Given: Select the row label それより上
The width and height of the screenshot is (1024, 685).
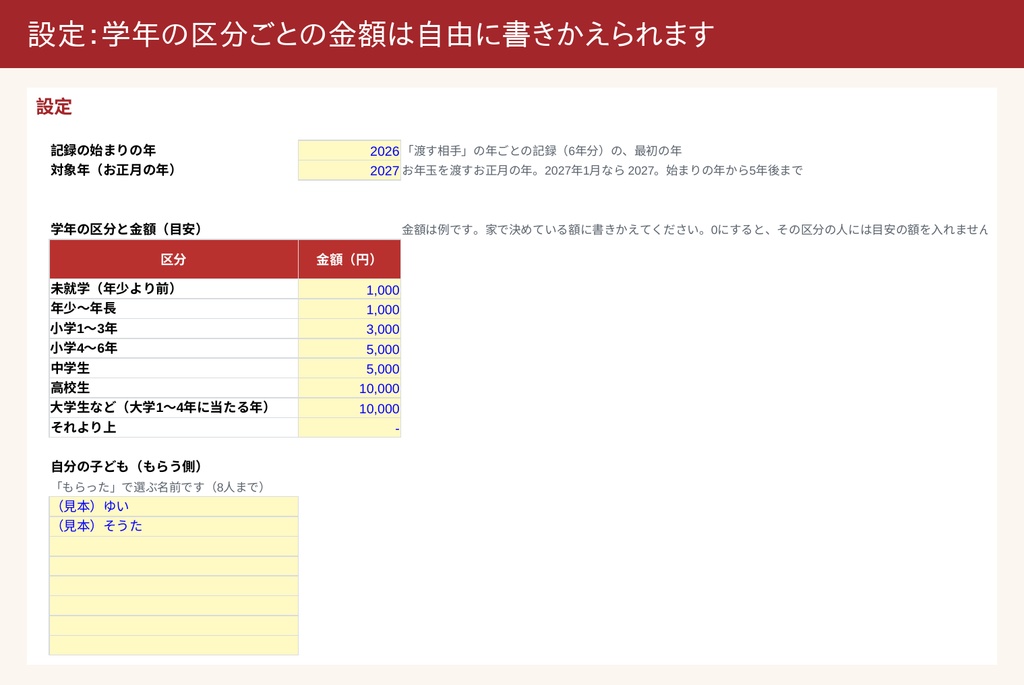Looking at the screenshot, I should coord(84,428).
